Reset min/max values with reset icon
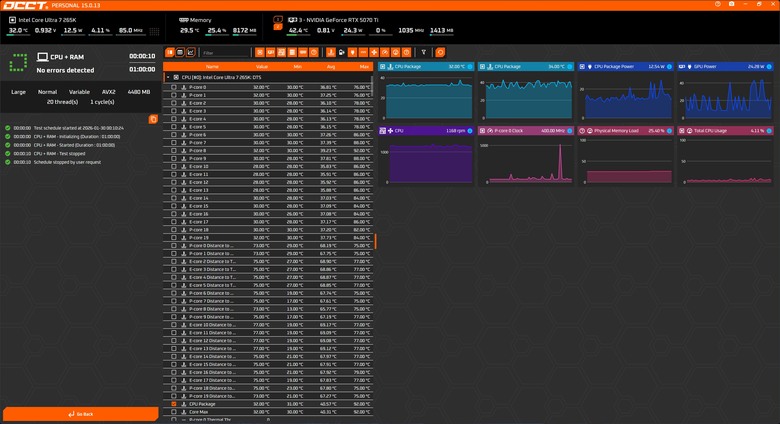 coord(440,52)
